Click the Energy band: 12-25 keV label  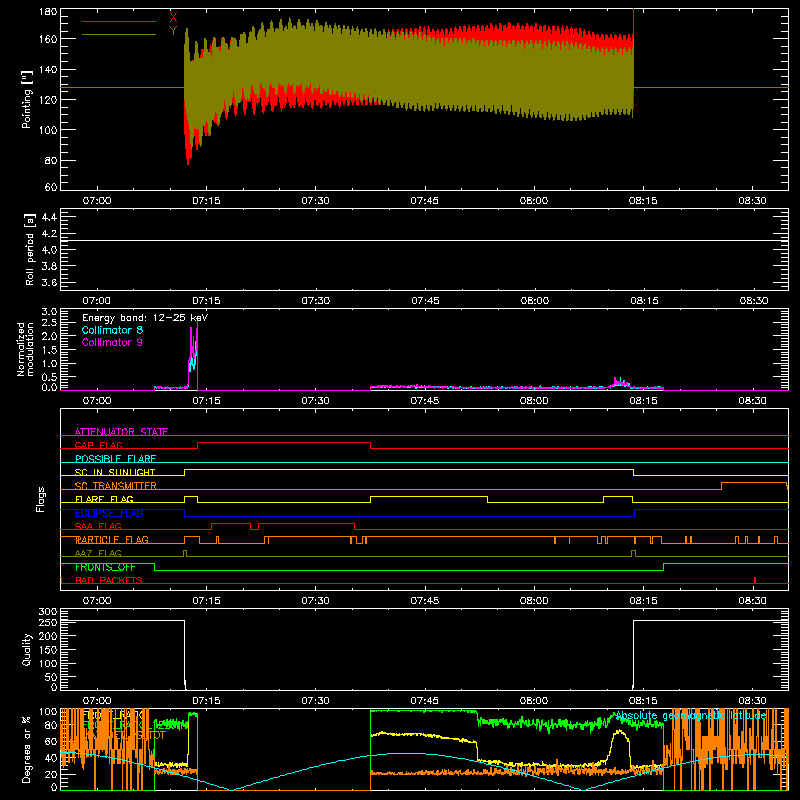145,318
